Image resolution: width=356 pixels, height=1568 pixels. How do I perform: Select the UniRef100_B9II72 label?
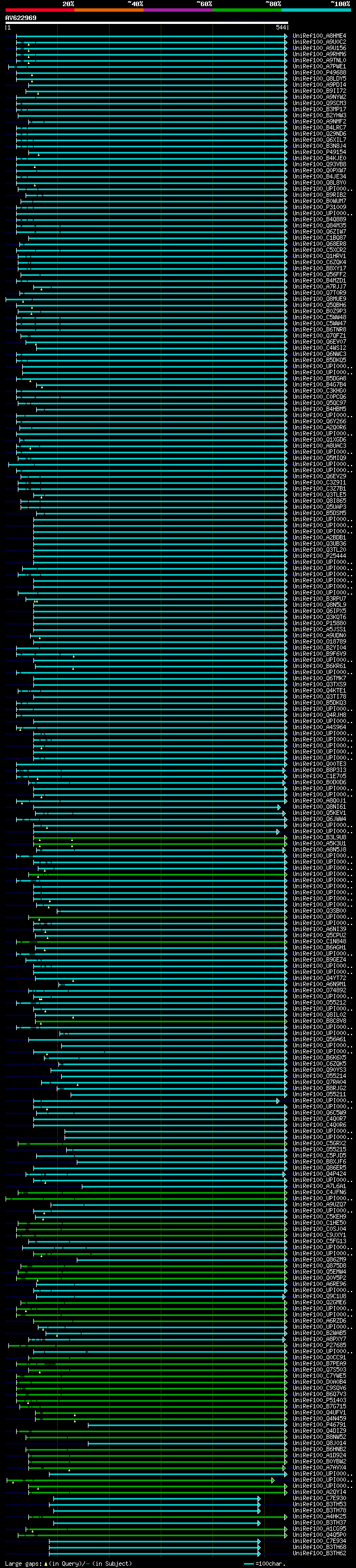319,91
